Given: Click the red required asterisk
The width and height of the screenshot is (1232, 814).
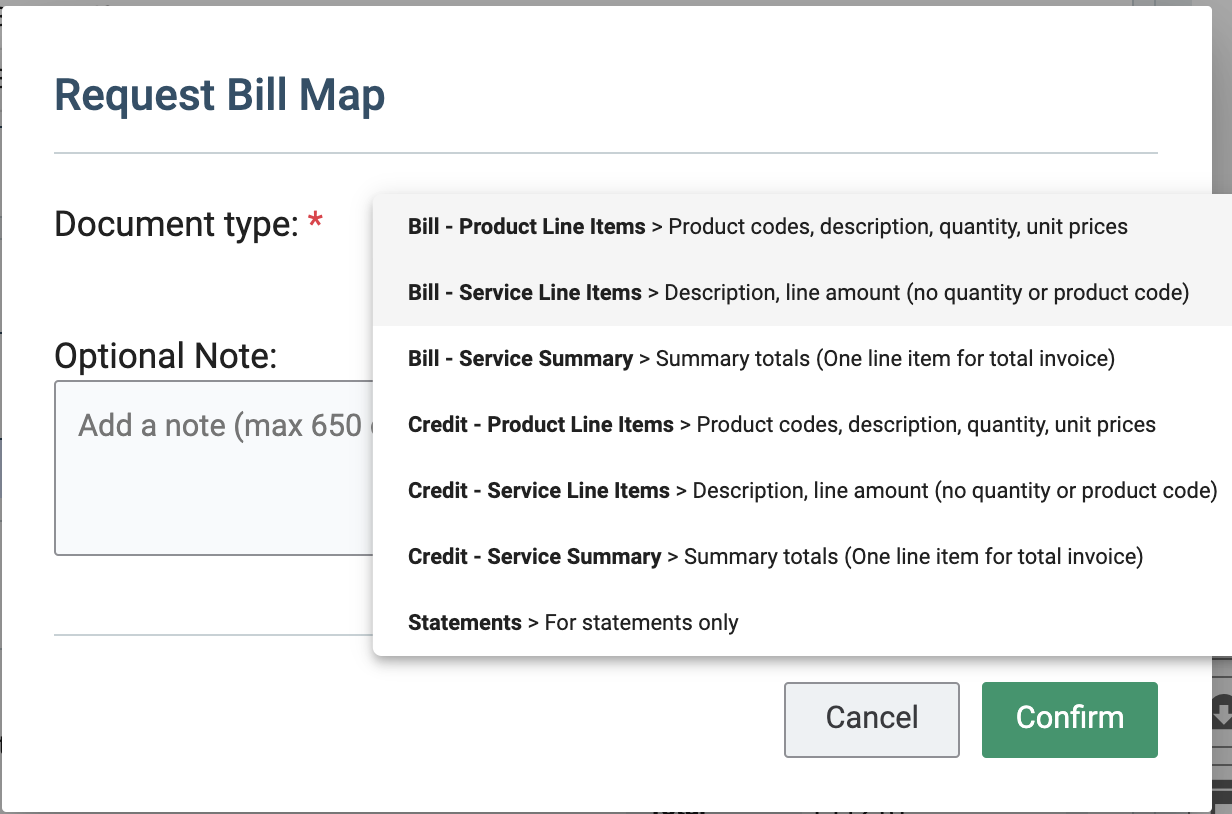Looking at the screenshot, I should 316,223.
